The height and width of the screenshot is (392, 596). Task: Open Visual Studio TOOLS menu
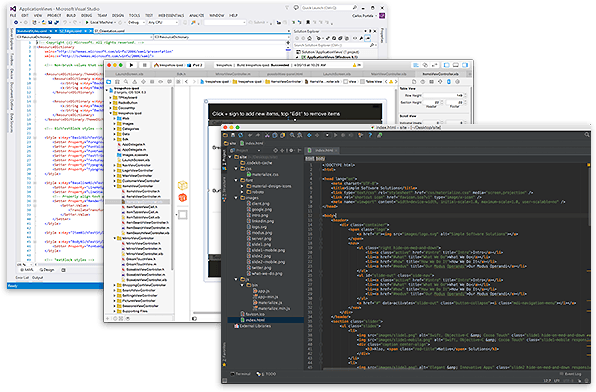pyautogui.click(x=134, y=16)
